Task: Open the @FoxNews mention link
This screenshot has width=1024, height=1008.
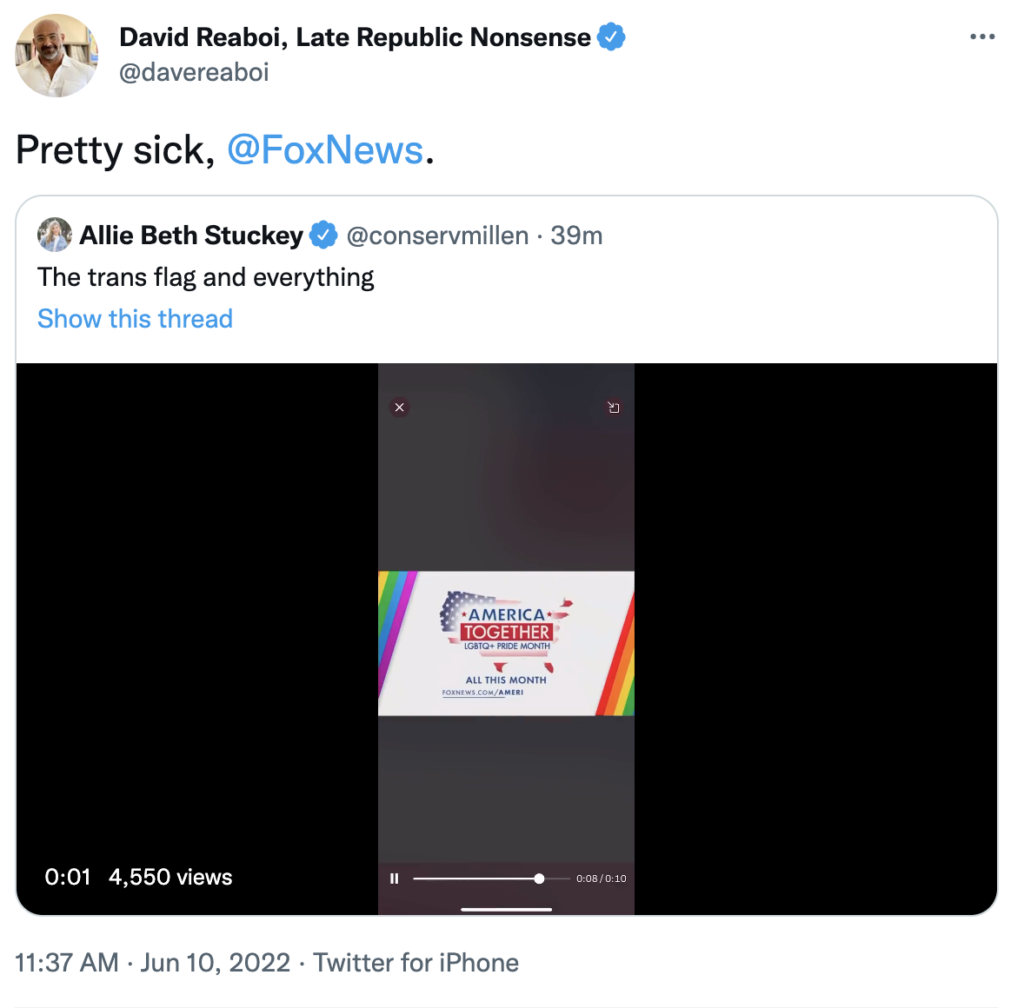Action: point(325,150)
